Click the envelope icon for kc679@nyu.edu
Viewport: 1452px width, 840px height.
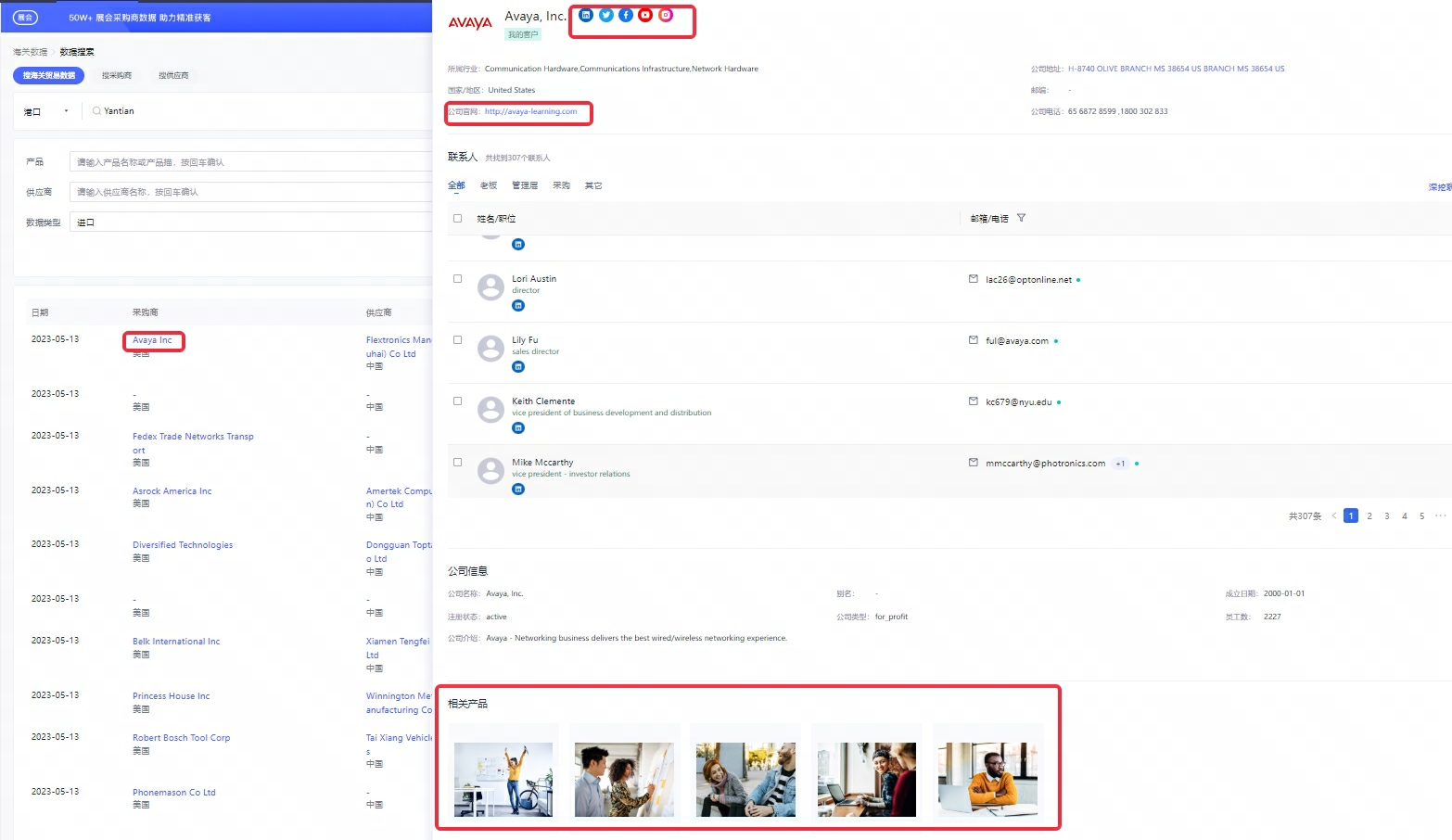(974, 401)
